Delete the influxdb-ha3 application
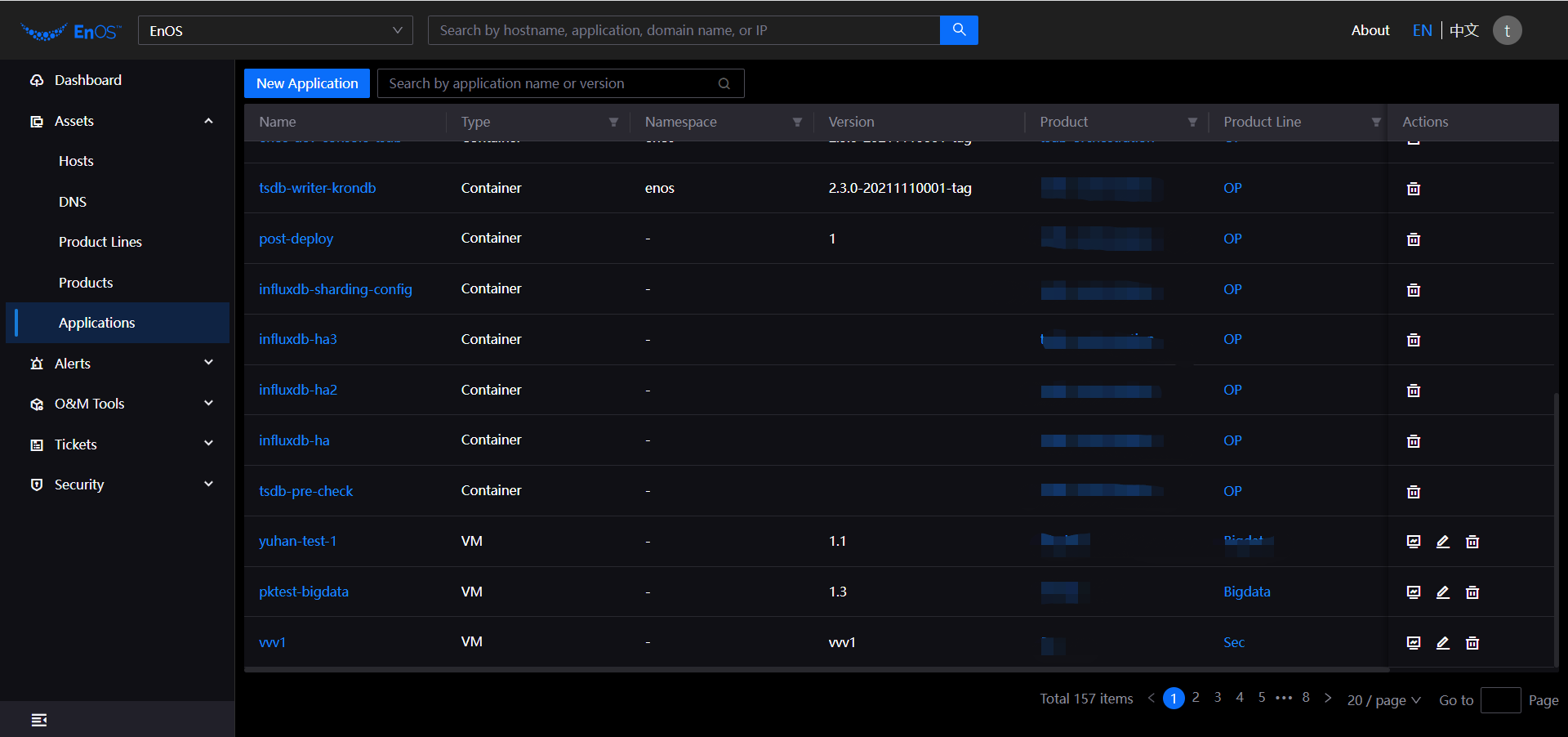This screenshot has width=1568, height=737. (x=1414, y=340)
